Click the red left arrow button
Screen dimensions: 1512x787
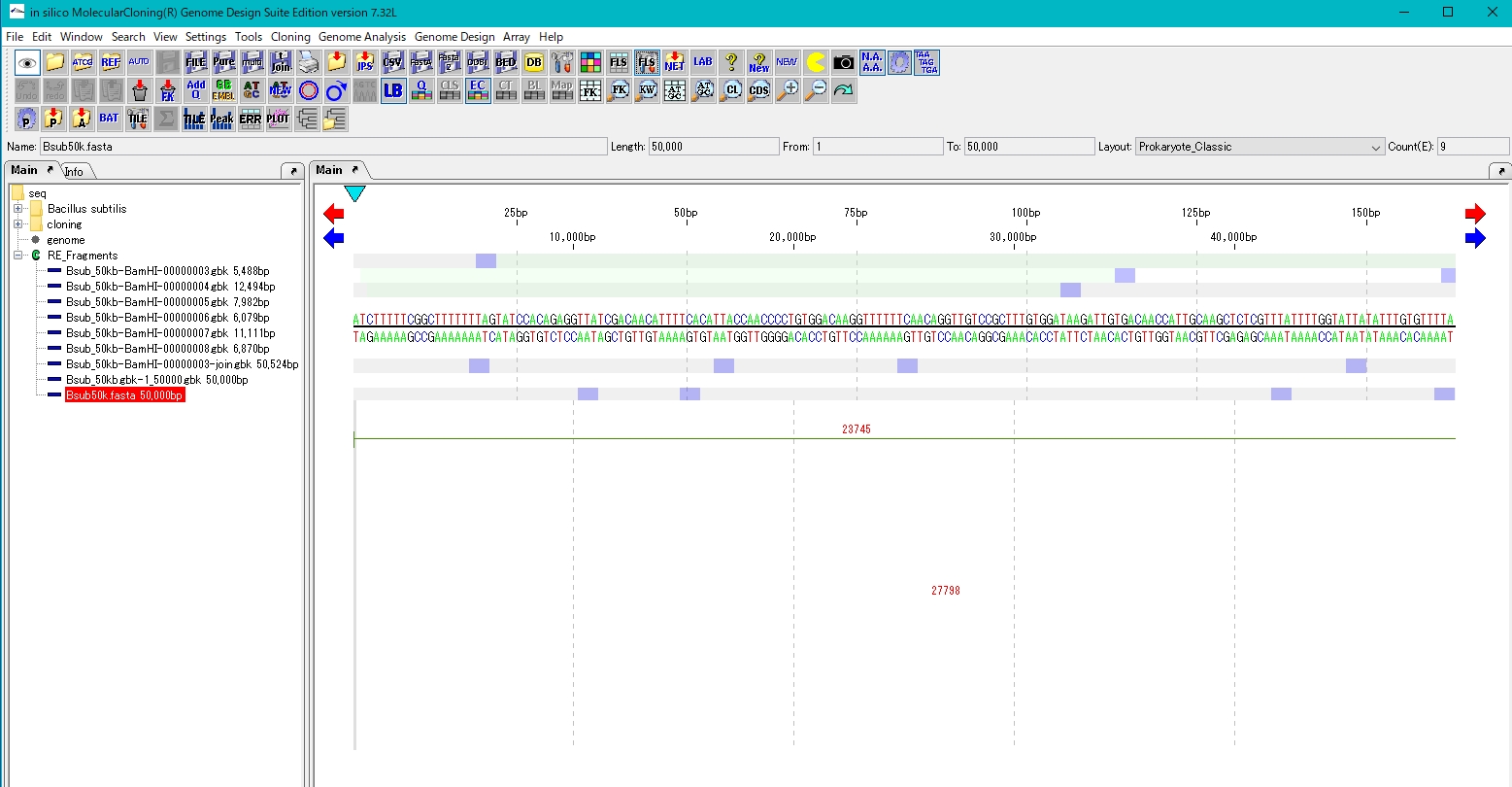pyautogui.click(x=333, y=214)
